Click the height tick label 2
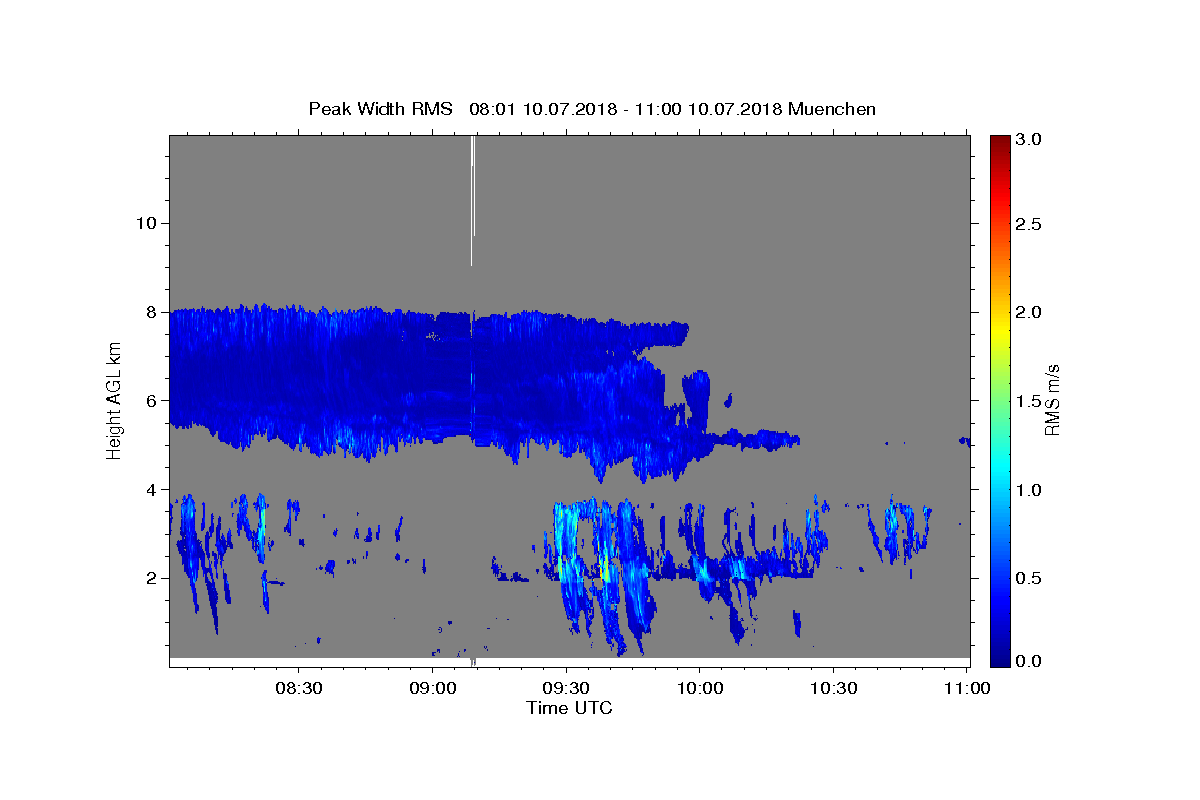Viewport: 1200px width, 800px height. [x=151, y=578]
